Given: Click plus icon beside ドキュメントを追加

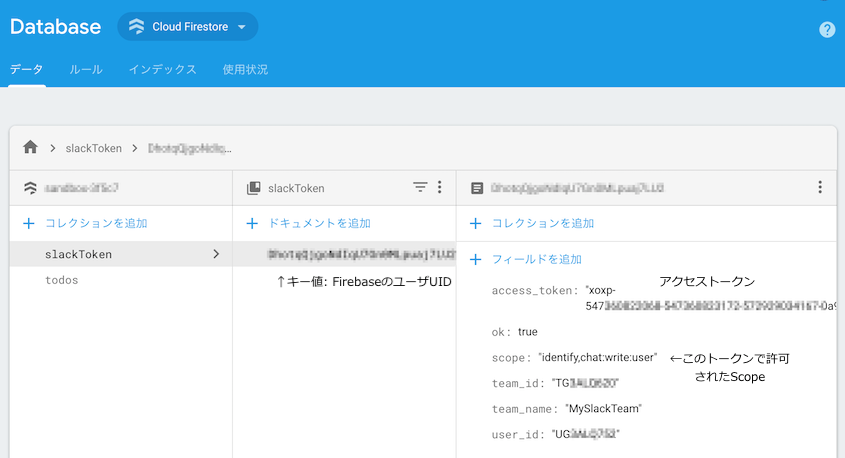Looking at the screenshot, I should [253, 223].
